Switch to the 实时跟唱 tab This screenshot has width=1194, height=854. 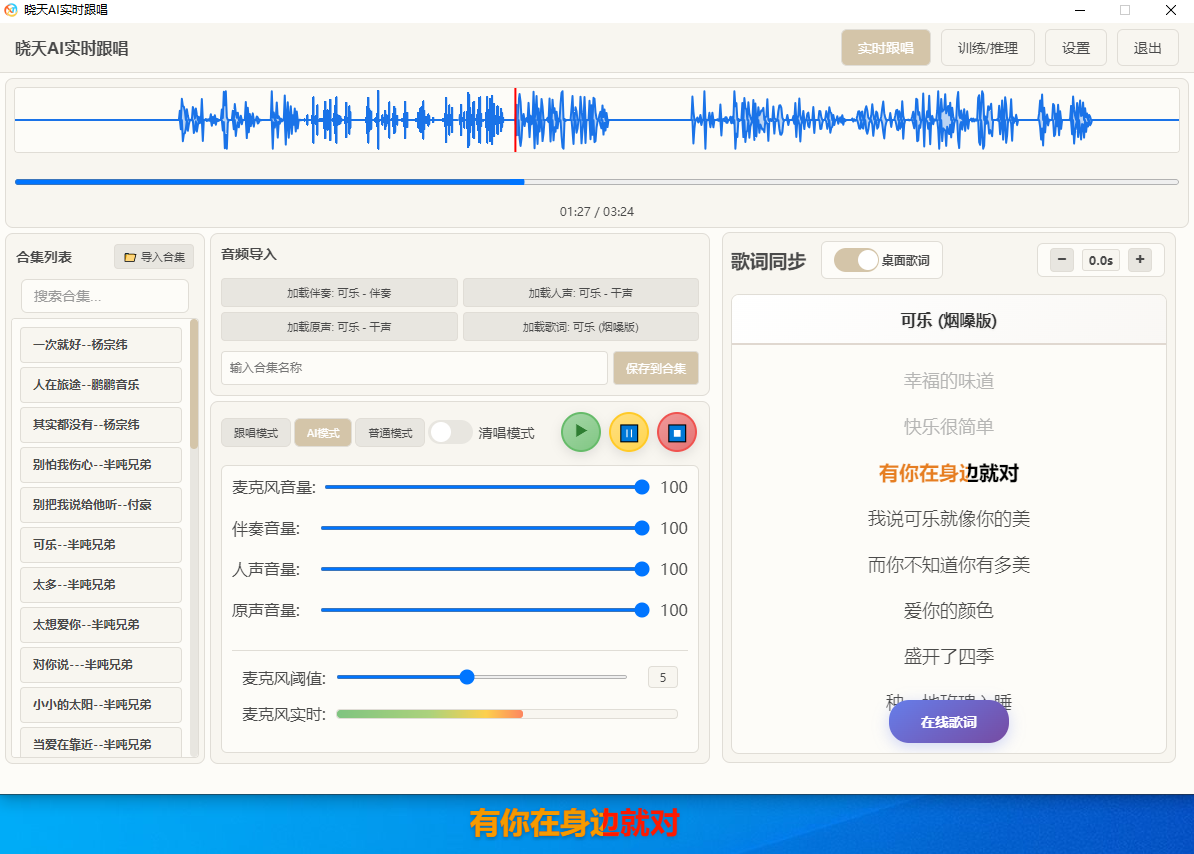coord(885,48)
